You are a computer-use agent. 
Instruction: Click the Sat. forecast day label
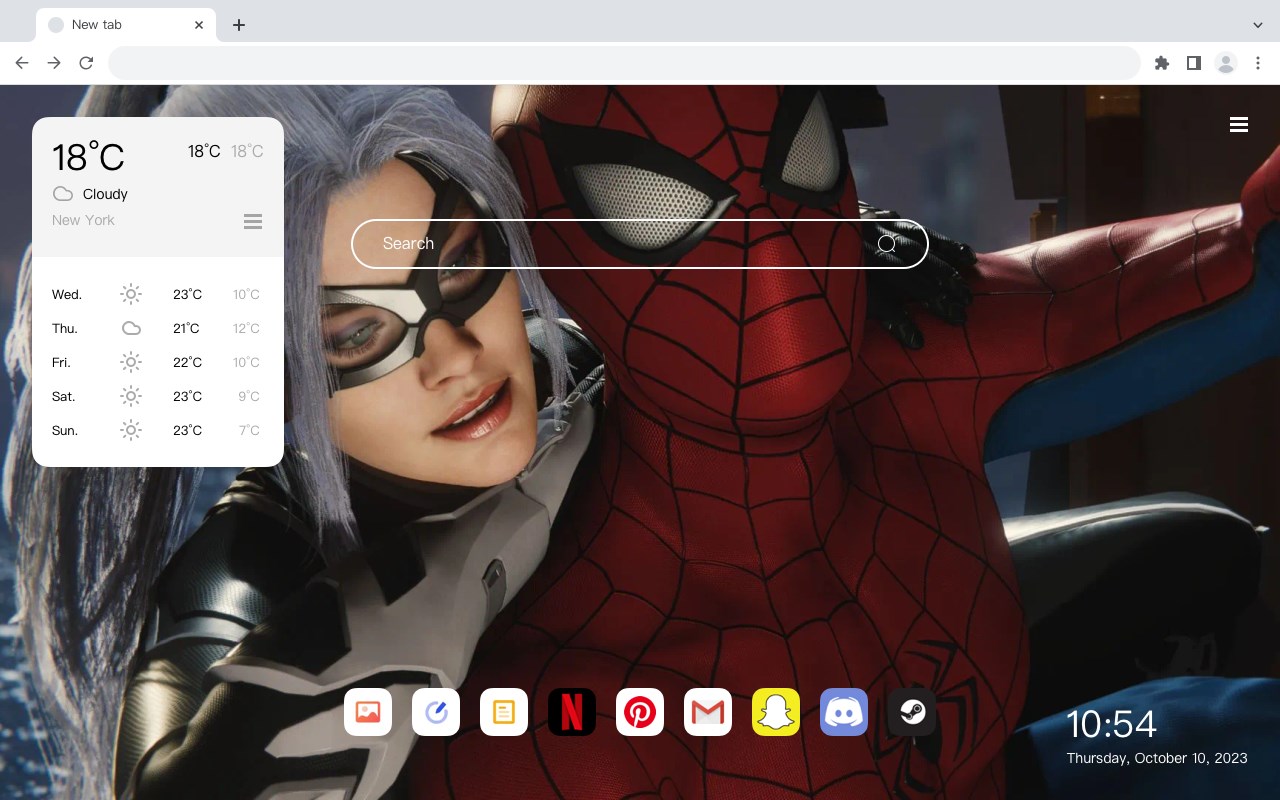click(x=64, y=396)
